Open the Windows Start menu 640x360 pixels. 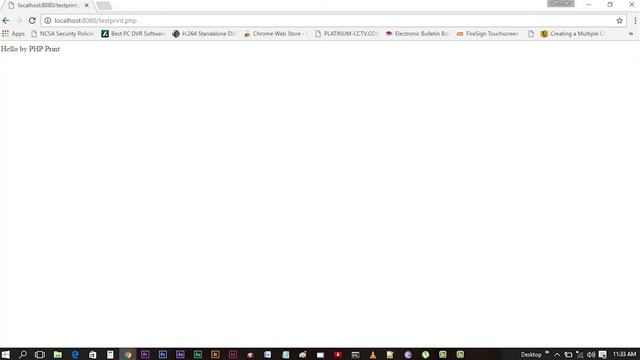pyautogui.click(x=6, y=354)
